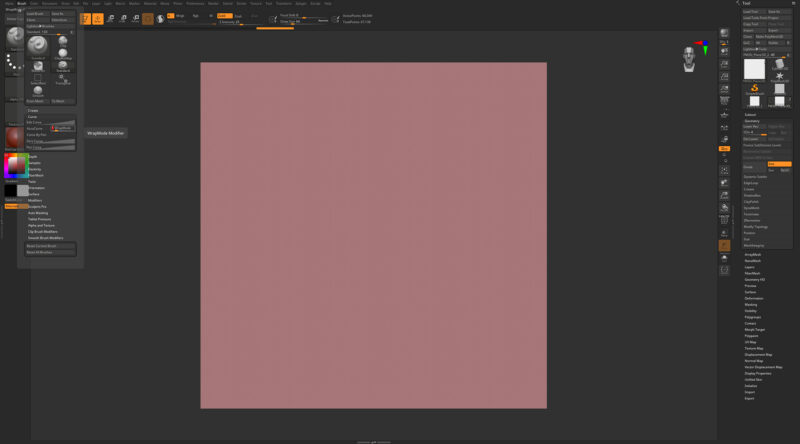Adjust the Z Intensity slider
The height and width of the screenshot is (444, 800).
243,22
